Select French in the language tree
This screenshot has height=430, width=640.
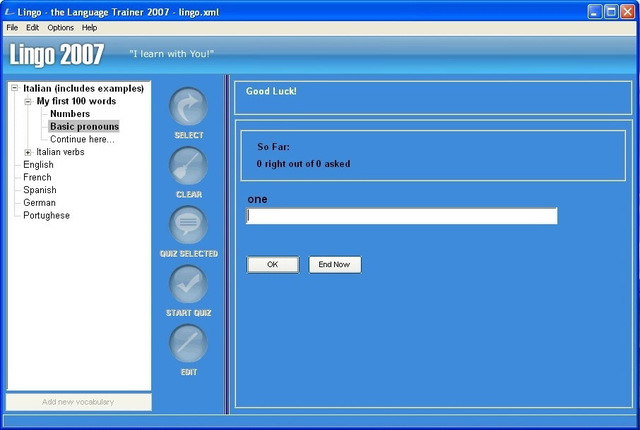[37, 177]
